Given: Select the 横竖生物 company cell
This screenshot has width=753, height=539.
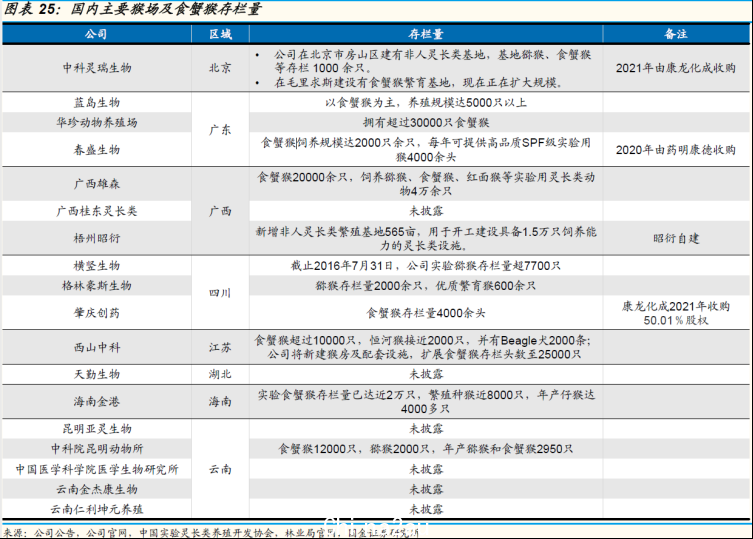Looking at the screenshot, I should tap(97, 265).
